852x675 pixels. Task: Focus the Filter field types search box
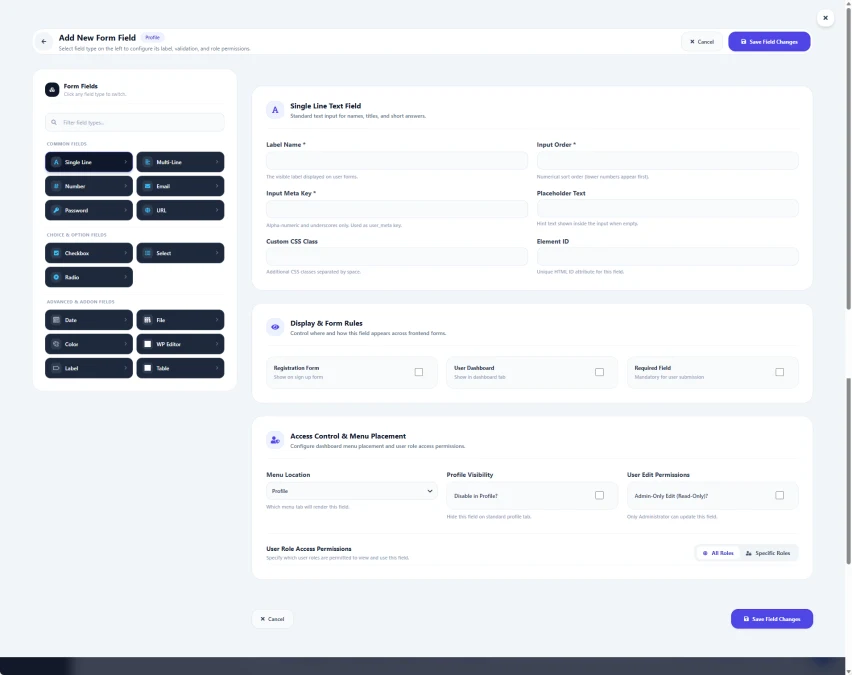135,122
